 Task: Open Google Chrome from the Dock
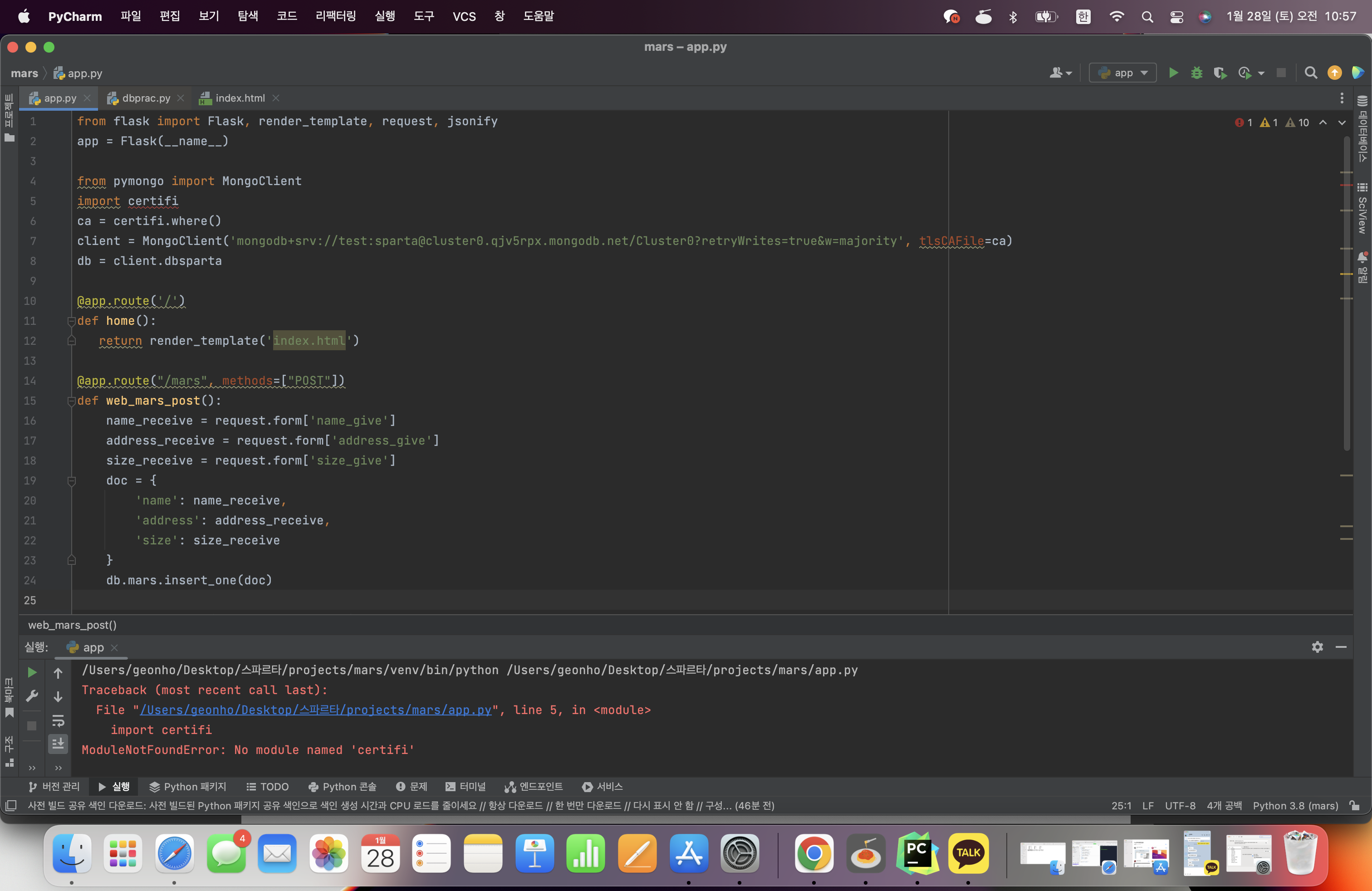coord(813,853)
